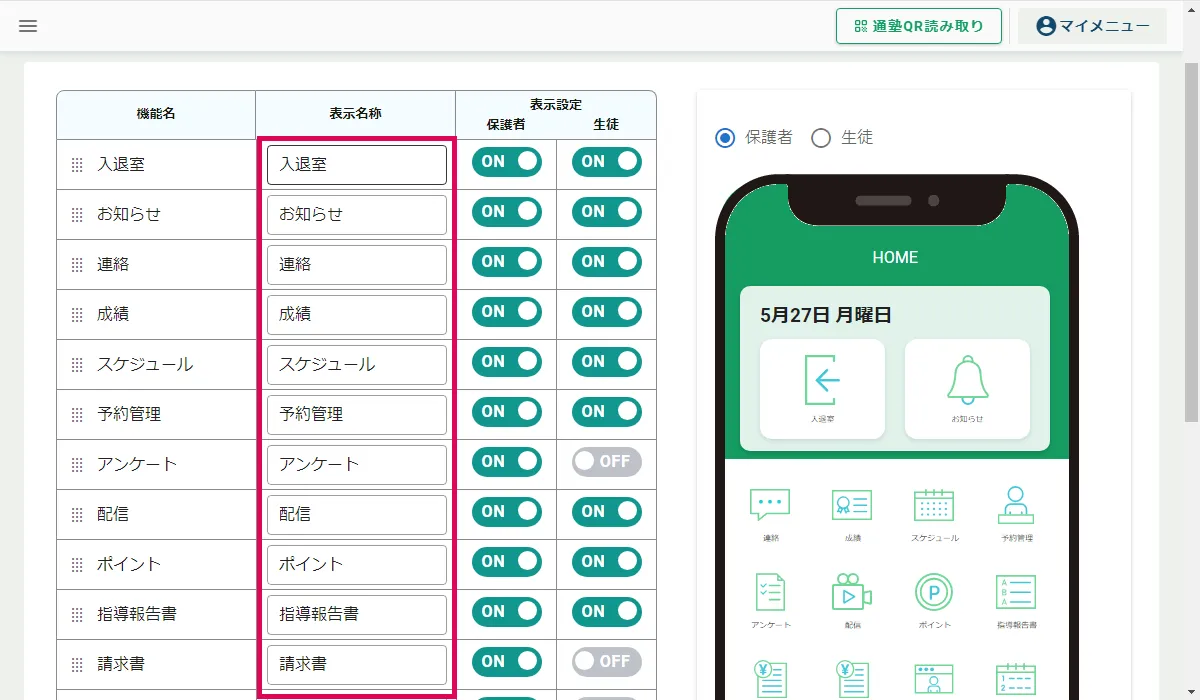Open the hamburger menu icon
Image resolution: width=1200 pixels, height=700 pixels.
28,26
